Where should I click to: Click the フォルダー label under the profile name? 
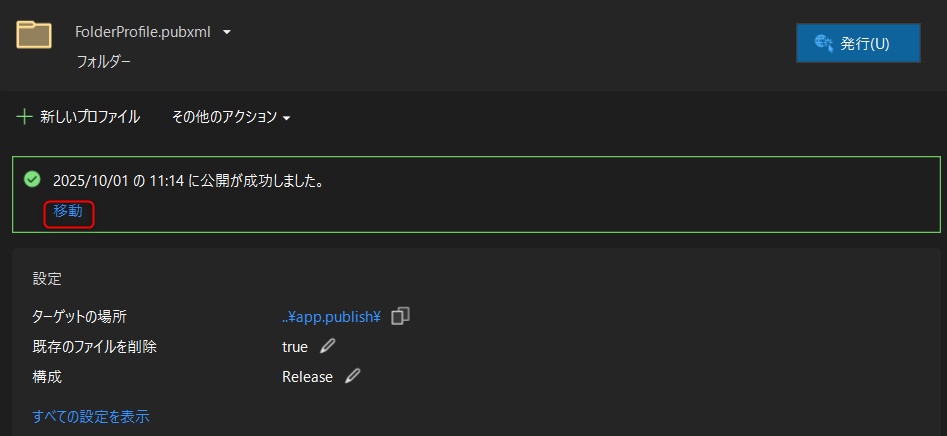click(104, 61)
